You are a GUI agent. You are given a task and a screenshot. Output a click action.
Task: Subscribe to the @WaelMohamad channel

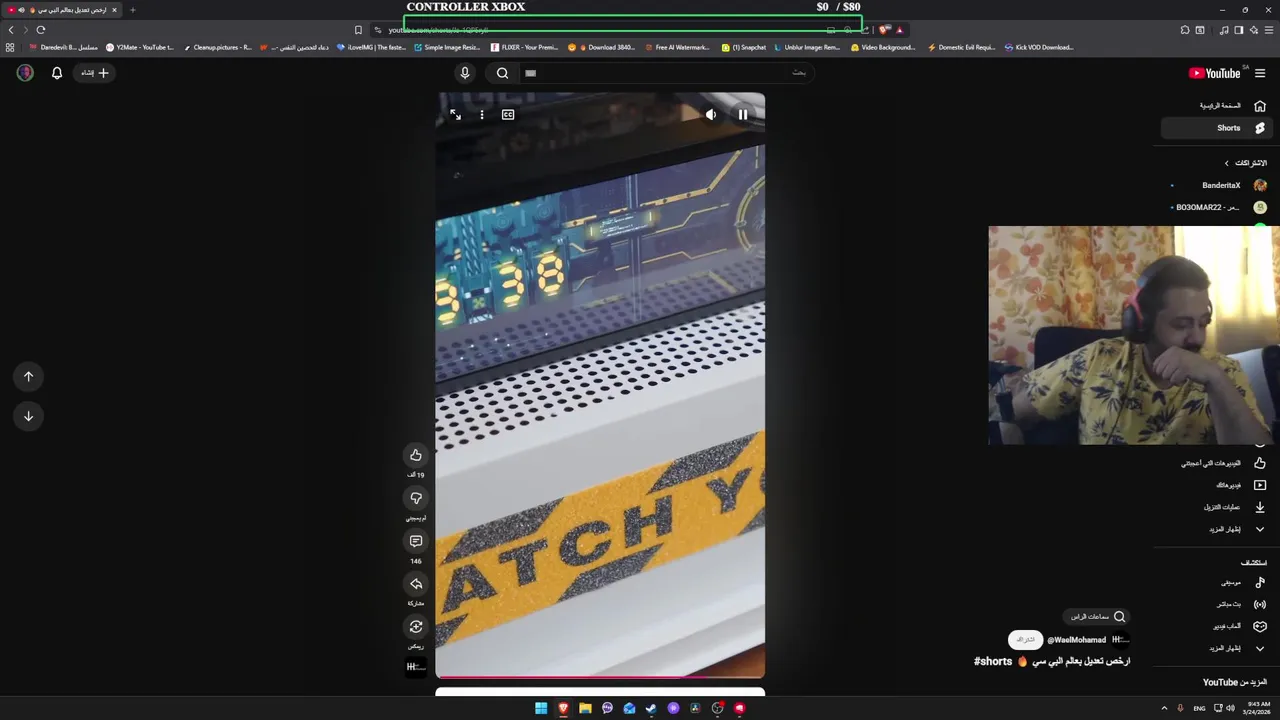point(1025,639)
